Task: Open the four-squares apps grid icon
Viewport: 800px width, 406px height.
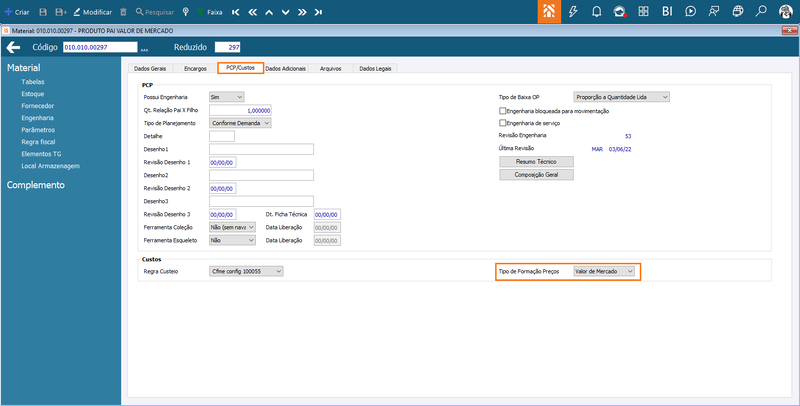Action: click(x=643, y=11)
